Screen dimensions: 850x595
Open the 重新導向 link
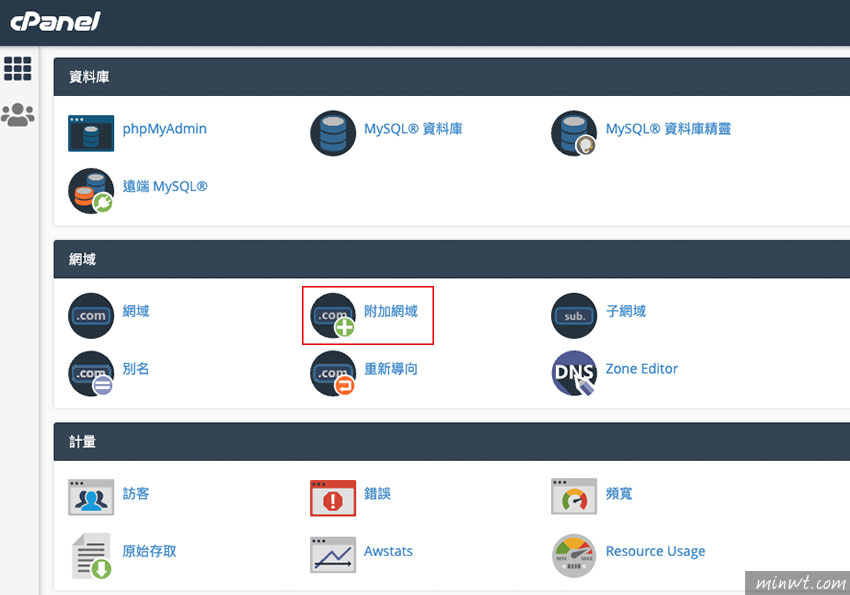[x=391, y=369]
